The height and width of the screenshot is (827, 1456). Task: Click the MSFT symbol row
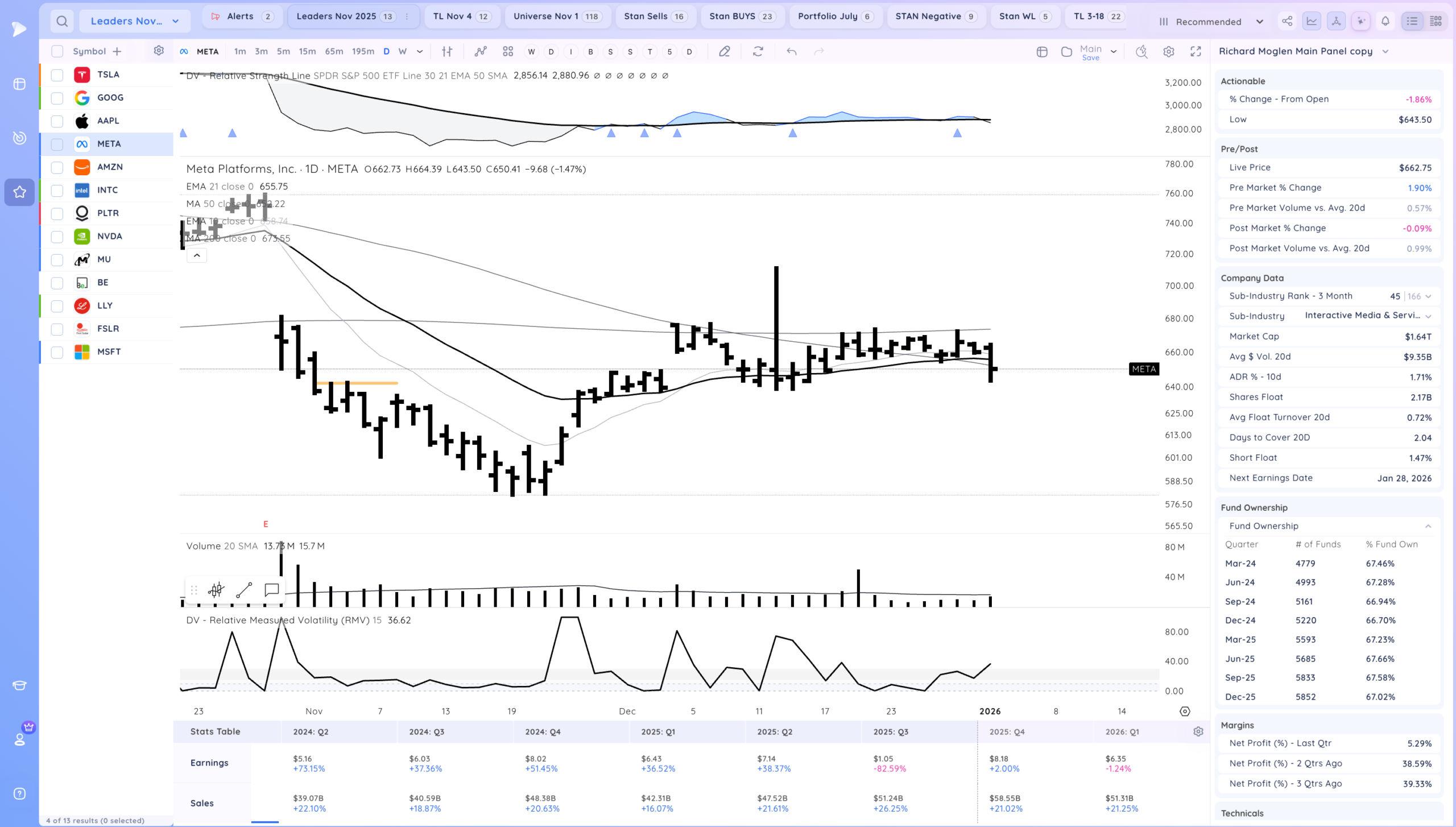108,352
